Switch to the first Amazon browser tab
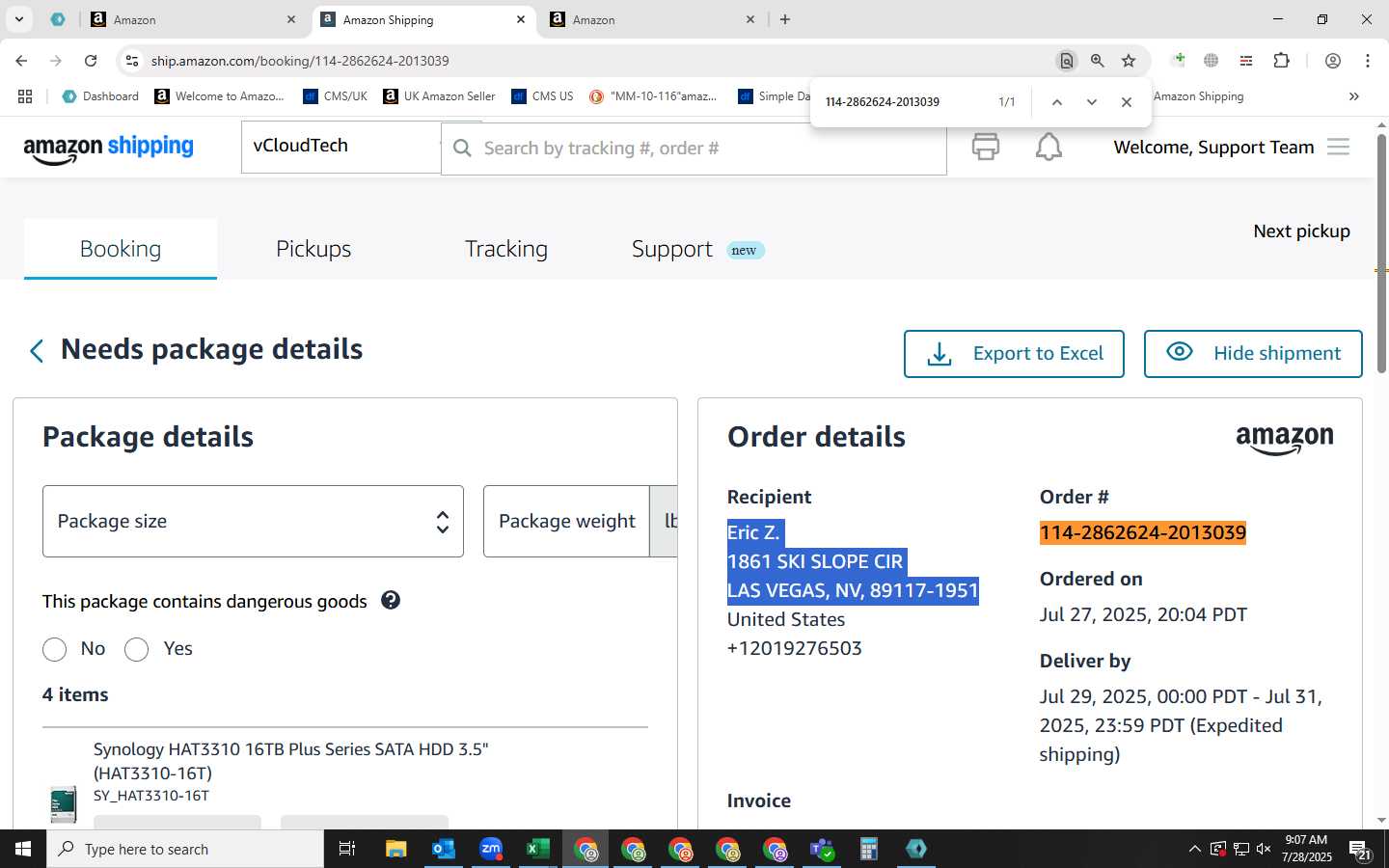 (x=193, y=19)
